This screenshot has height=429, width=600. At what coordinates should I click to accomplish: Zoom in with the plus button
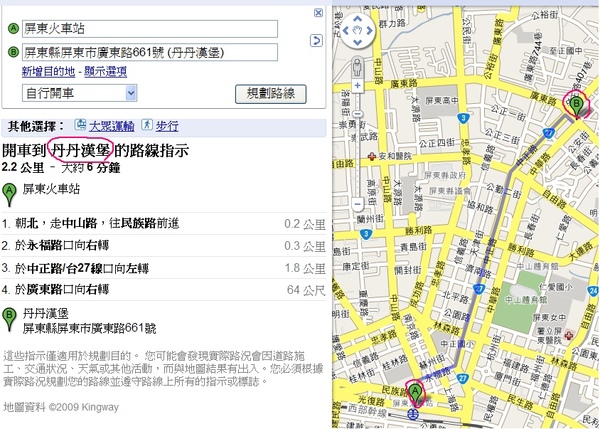[x=356, y=87]
